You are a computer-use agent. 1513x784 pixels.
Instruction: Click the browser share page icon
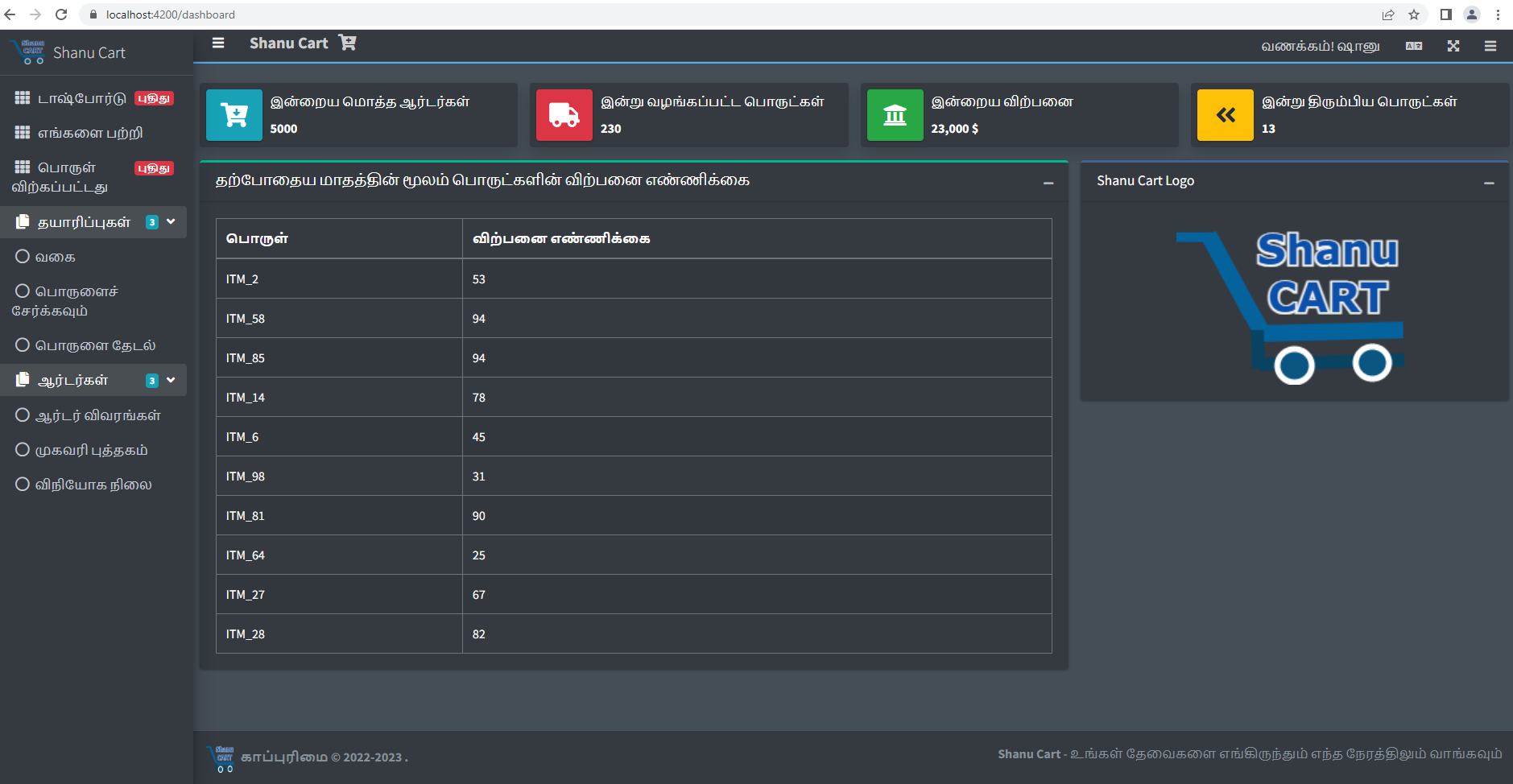(1388, 14)
